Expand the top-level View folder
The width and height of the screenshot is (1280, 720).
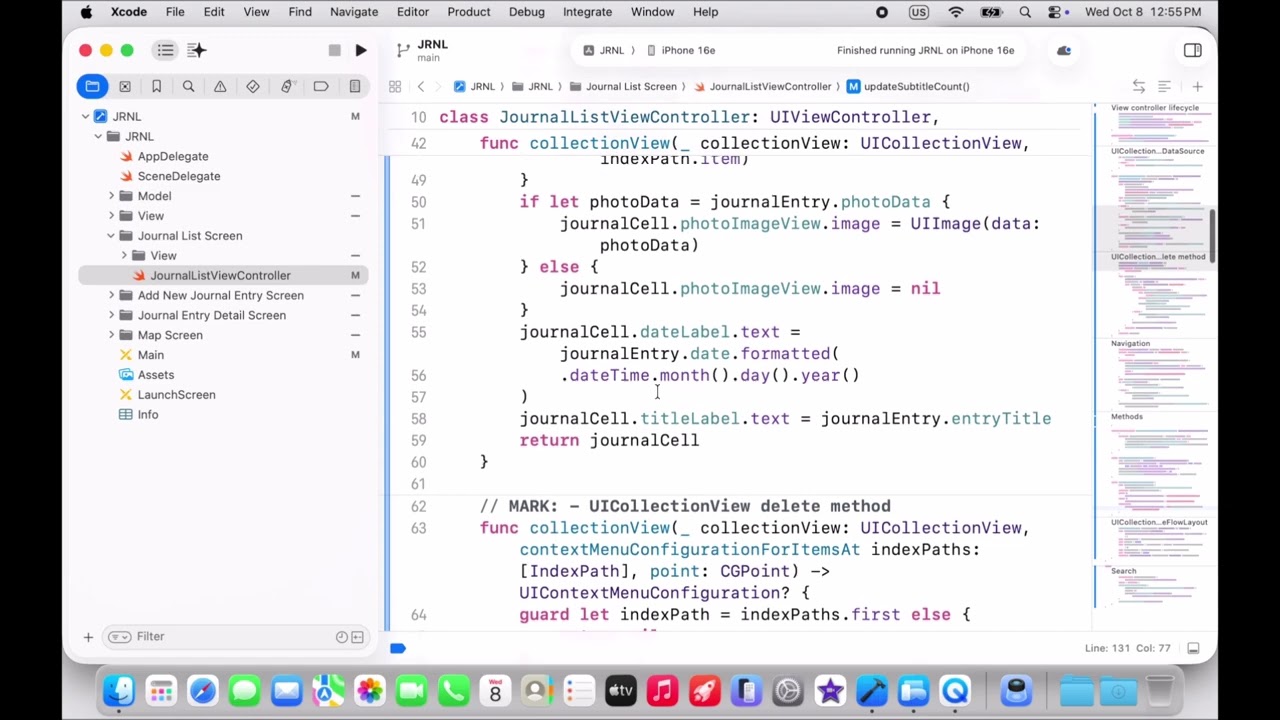[111, 216]
